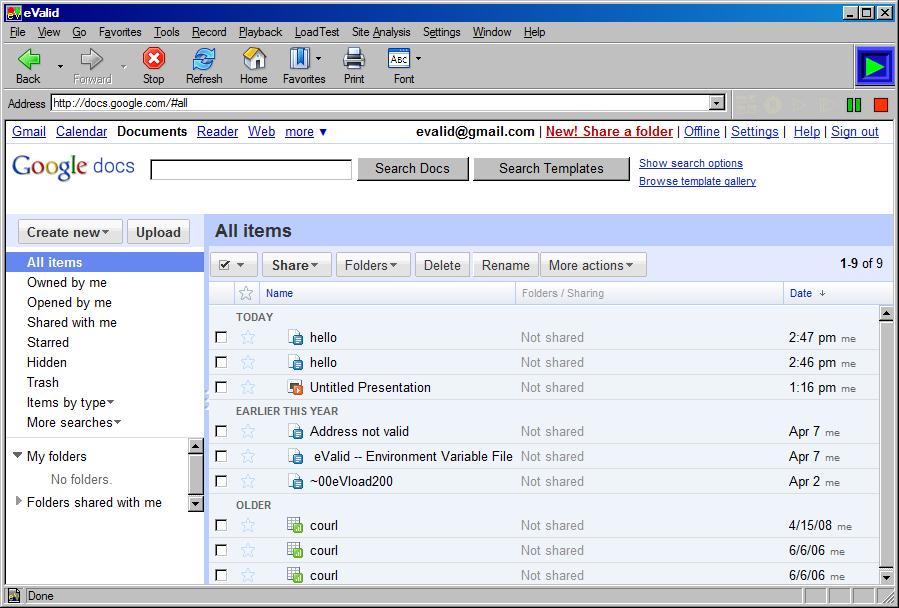Open the Create new dropdown
This screenshot has width=899, height=608.
click(x=70, y=232)
